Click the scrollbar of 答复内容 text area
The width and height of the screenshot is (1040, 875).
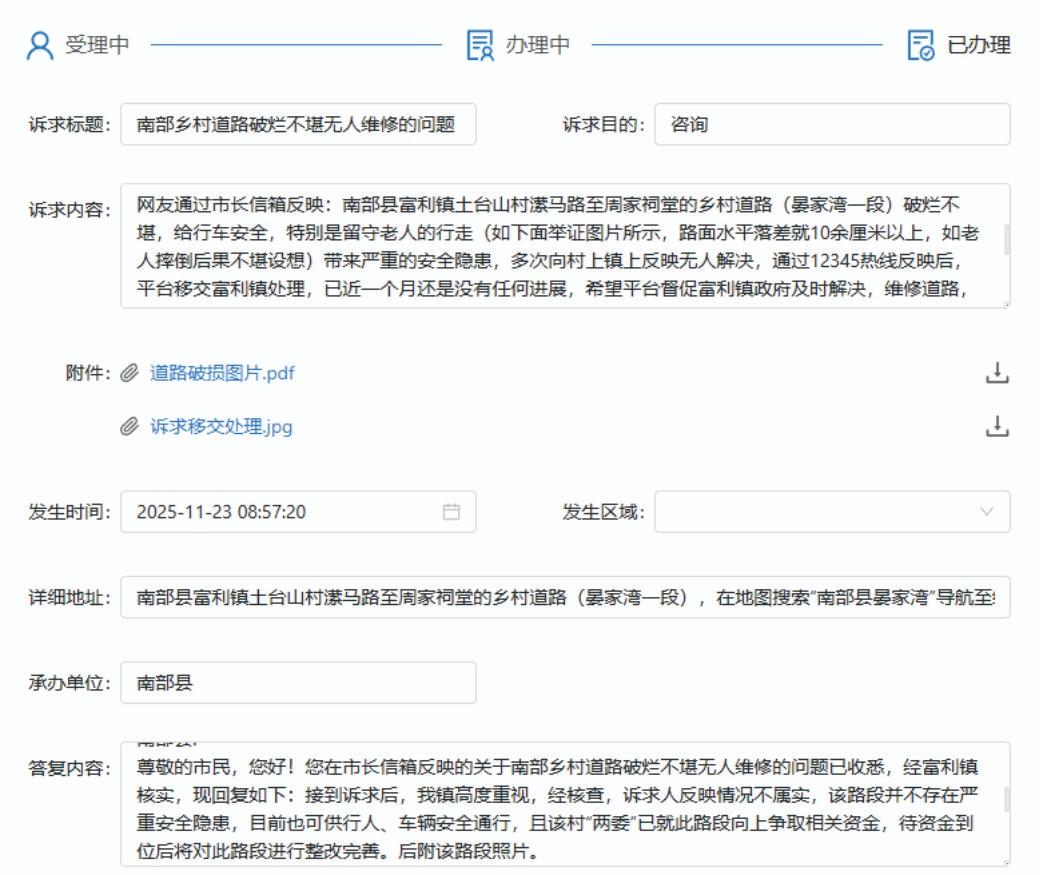(1005, 798)
